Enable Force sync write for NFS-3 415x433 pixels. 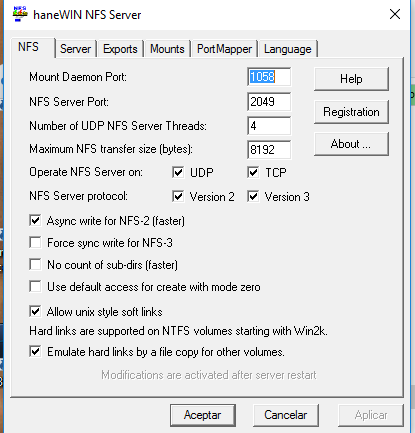pos(35,242)
